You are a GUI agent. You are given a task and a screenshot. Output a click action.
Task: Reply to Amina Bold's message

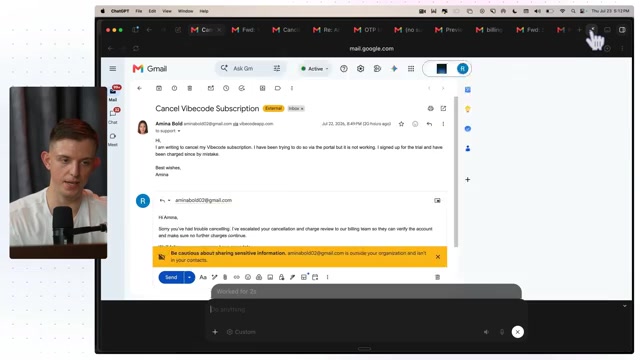click(429, 124)
